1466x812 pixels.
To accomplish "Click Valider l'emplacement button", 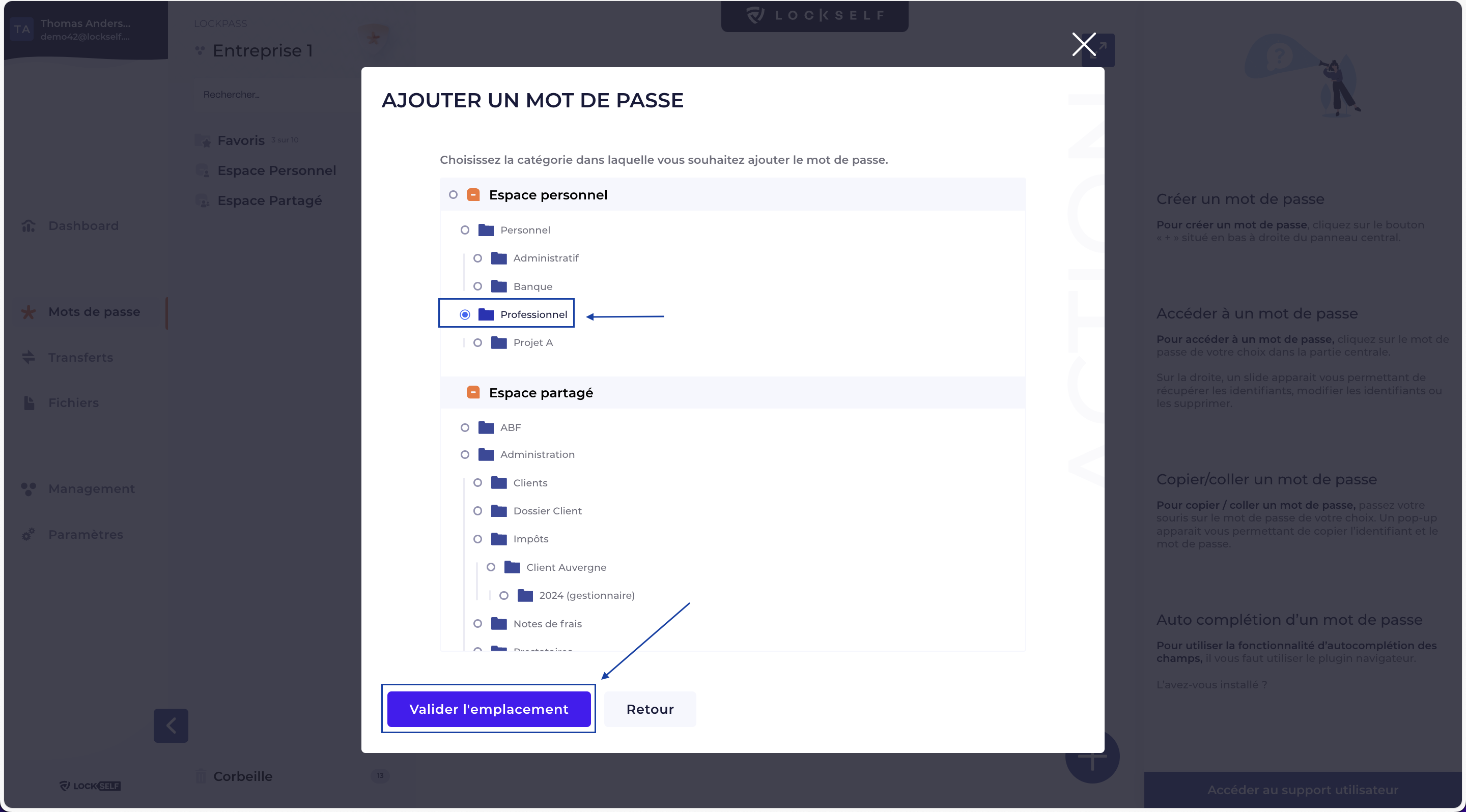I will pos(489,709).
